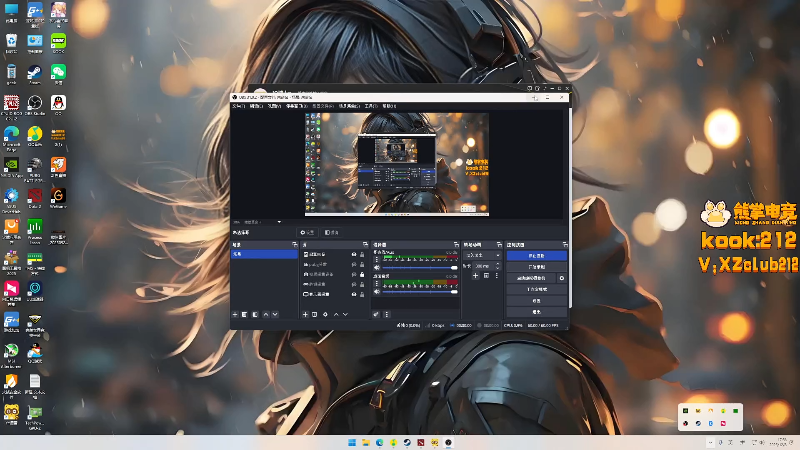Click the blue streaming button in Controls
The width and height of the screenshot is (800, 450).
click(536, 256)
